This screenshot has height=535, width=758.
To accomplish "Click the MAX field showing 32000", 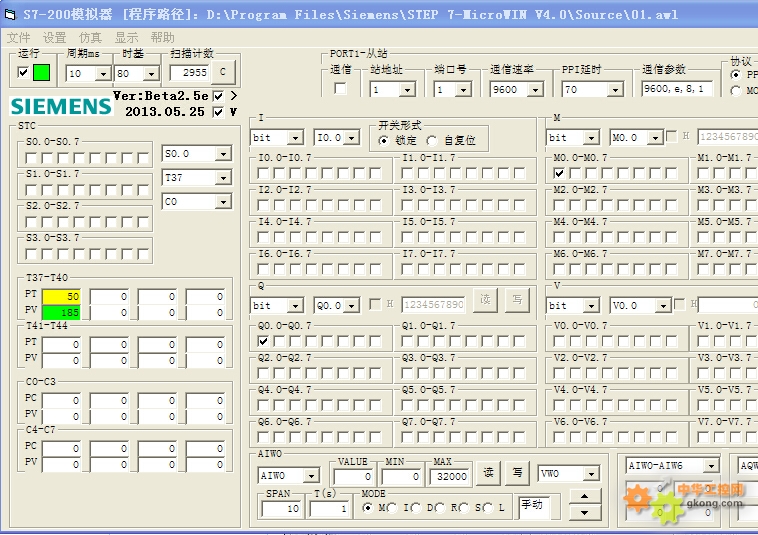I will 449,477.
